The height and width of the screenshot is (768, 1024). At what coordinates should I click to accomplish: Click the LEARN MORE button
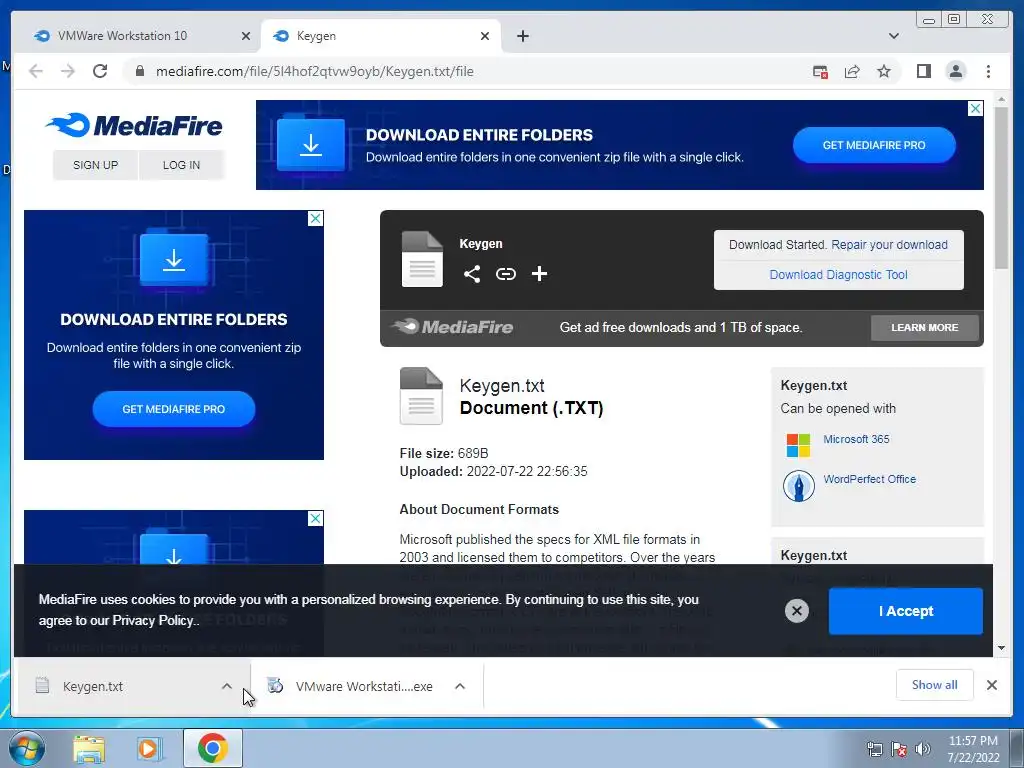924,327
